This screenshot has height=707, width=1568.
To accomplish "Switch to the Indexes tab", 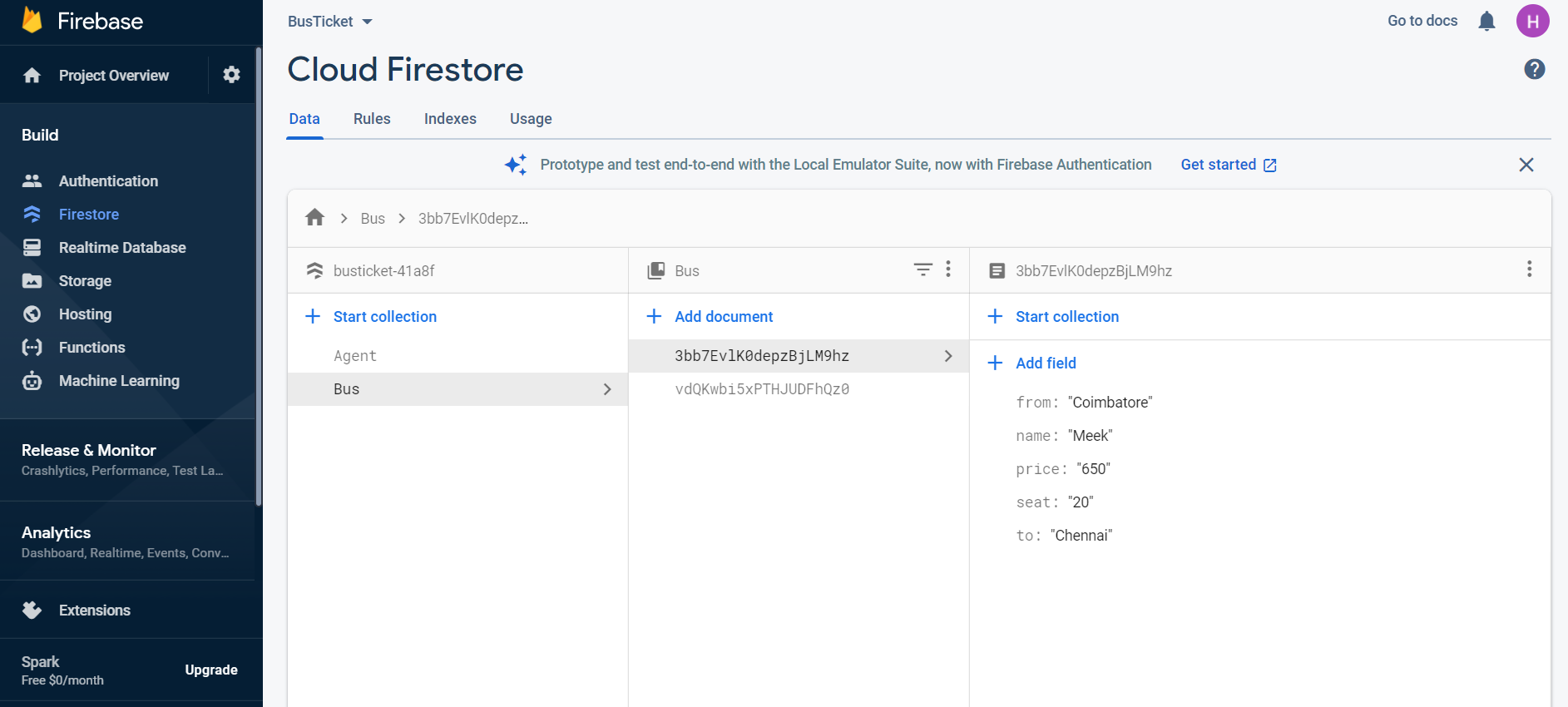I will [450, 119].
